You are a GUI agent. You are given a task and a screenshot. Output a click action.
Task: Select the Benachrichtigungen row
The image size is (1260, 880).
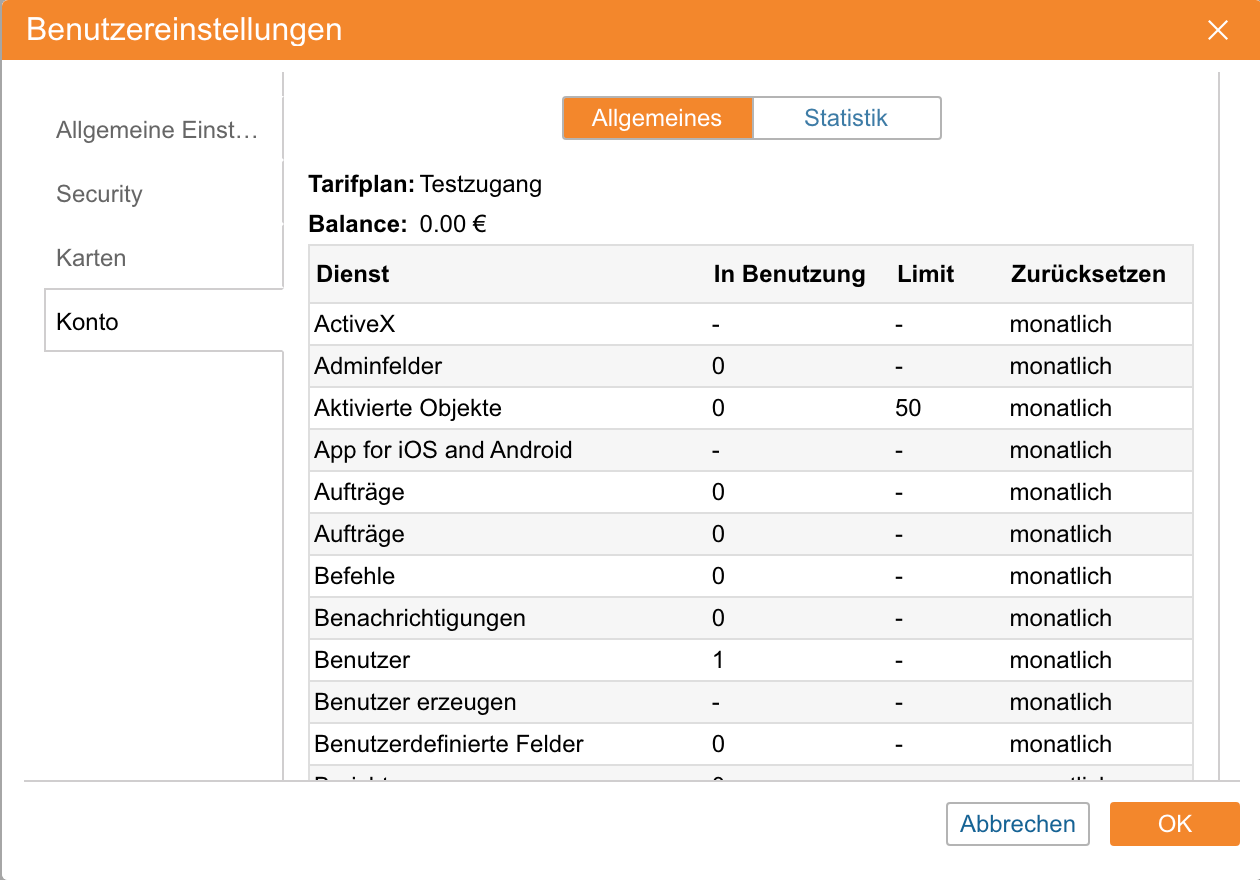coord(420,618)
